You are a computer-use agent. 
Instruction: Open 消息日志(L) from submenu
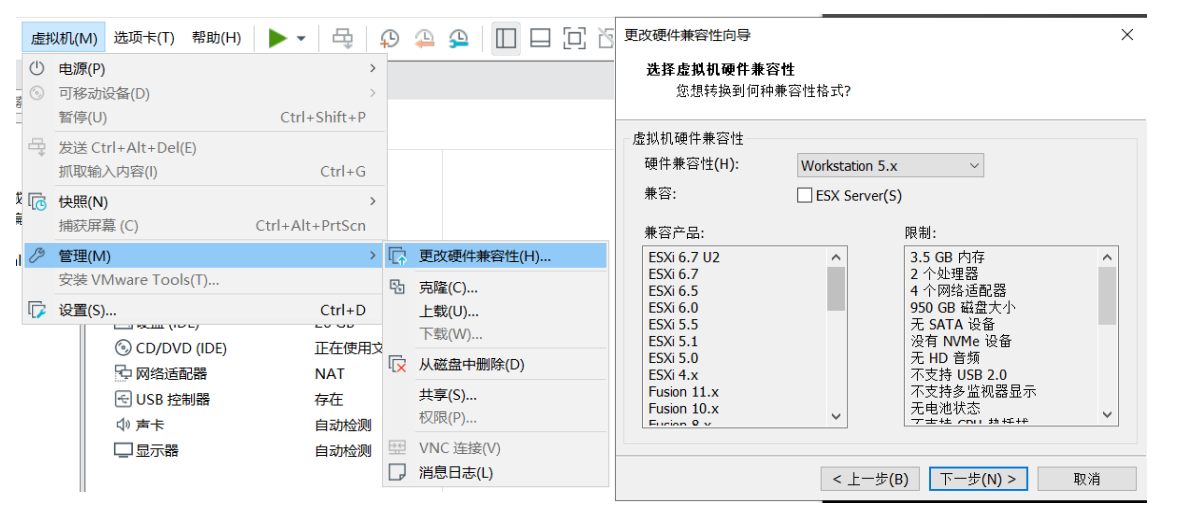coord(495,473)
